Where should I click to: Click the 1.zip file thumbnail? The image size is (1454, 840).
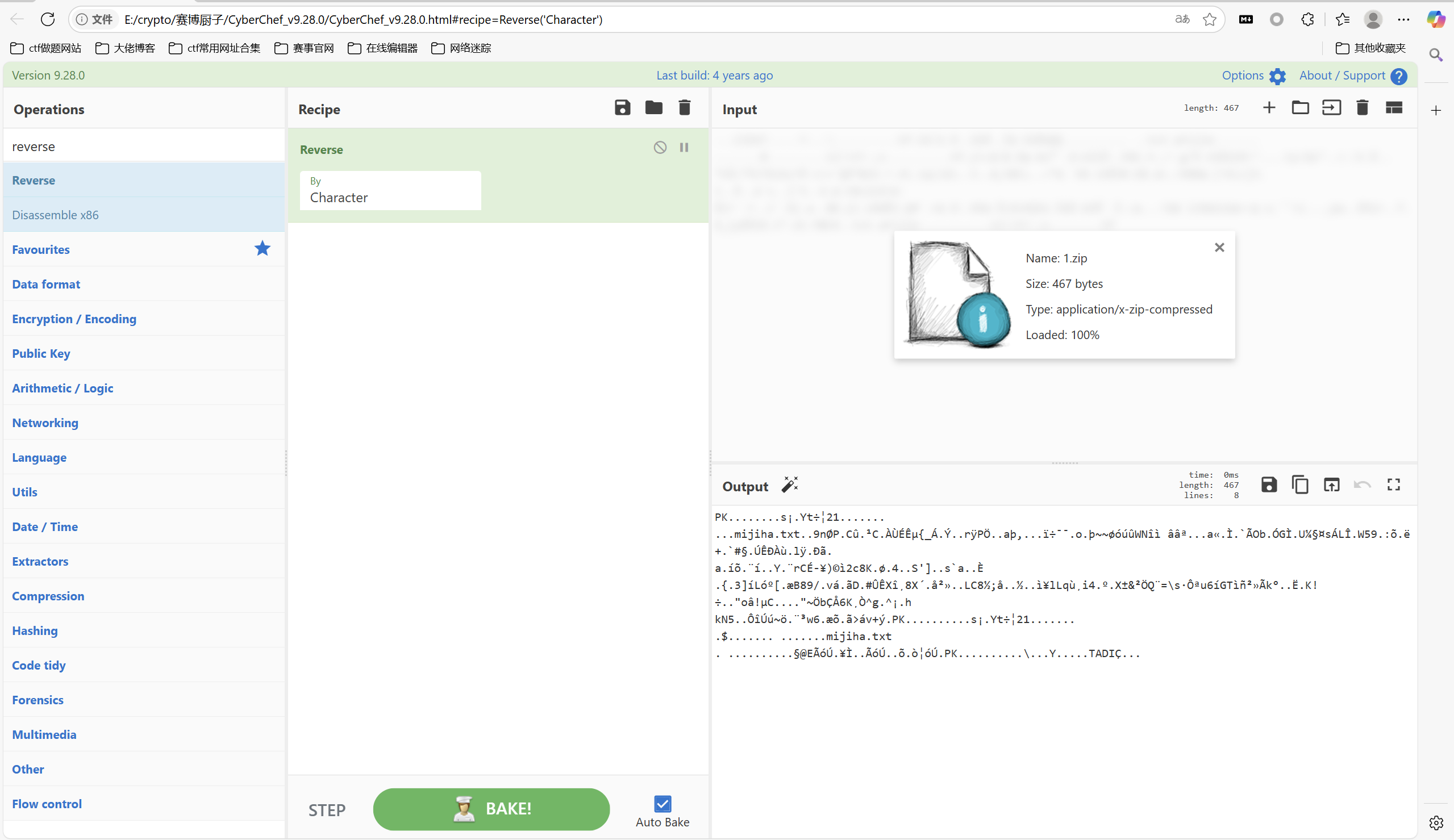[957, 294]
